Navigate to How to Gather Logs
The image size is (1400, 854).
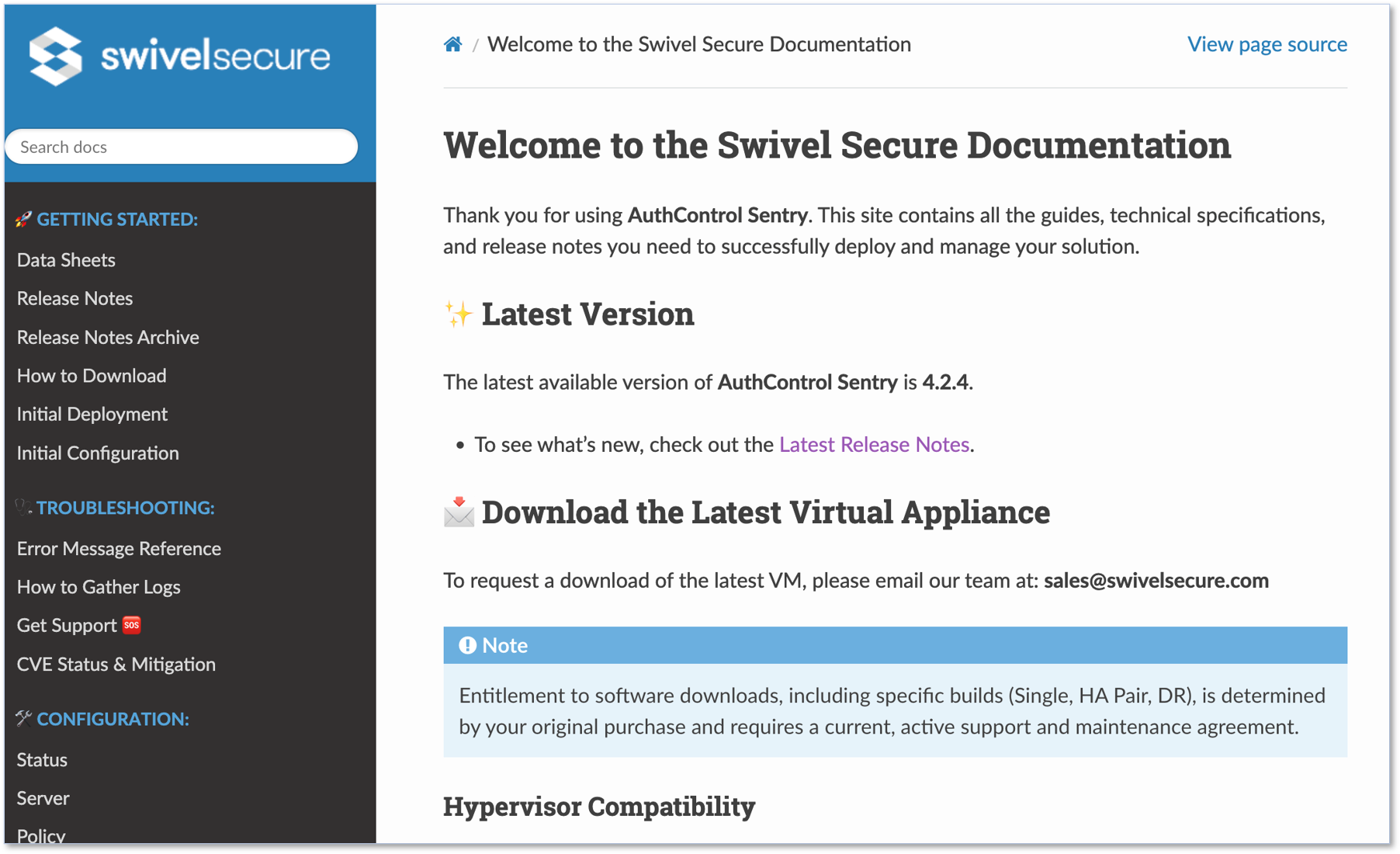coord(99,587)
